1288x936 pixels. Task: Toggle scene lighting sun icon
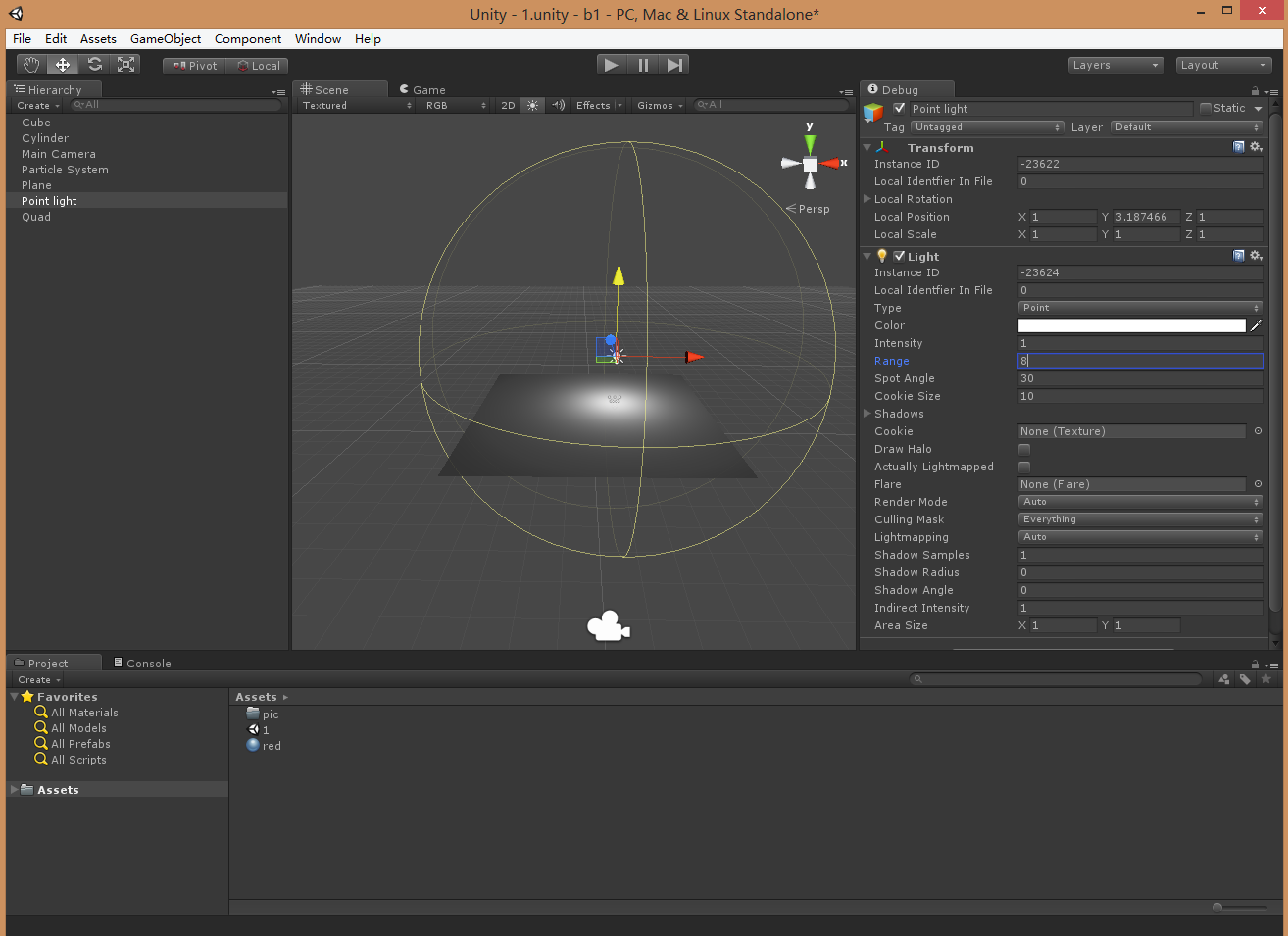(x=532, y=105)
